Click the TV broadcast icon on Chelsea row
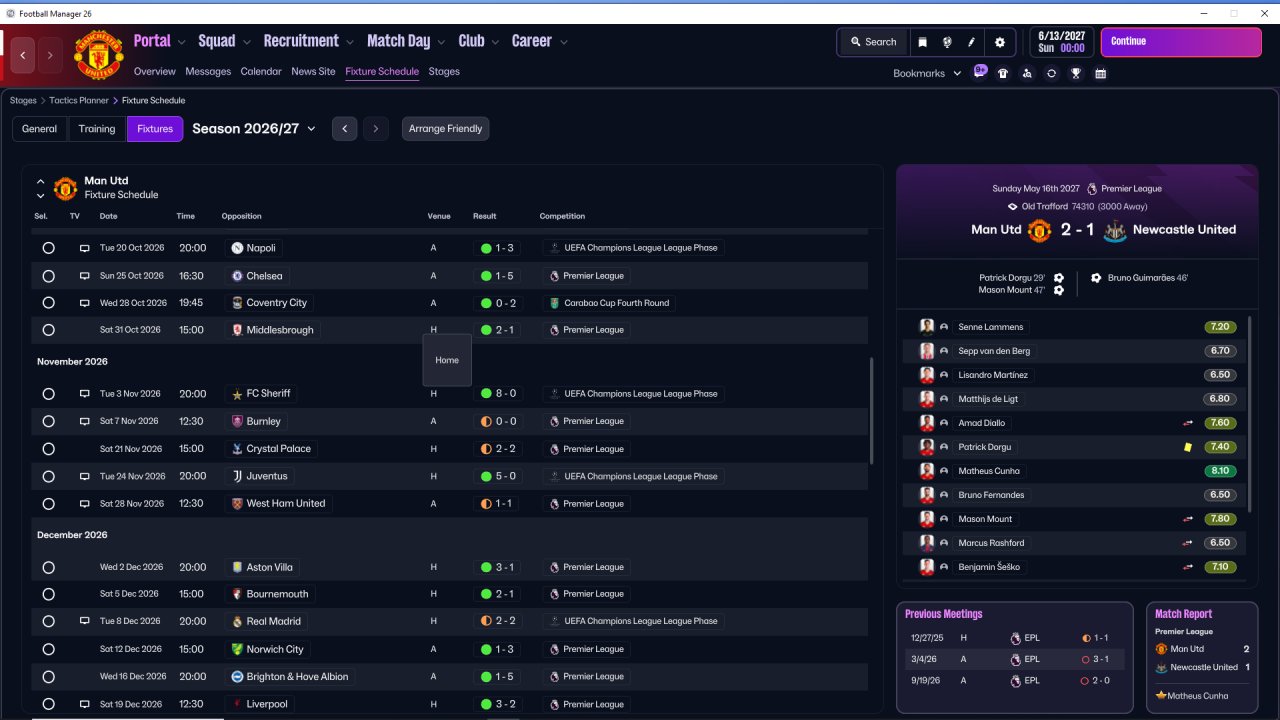 coord(85,276)
